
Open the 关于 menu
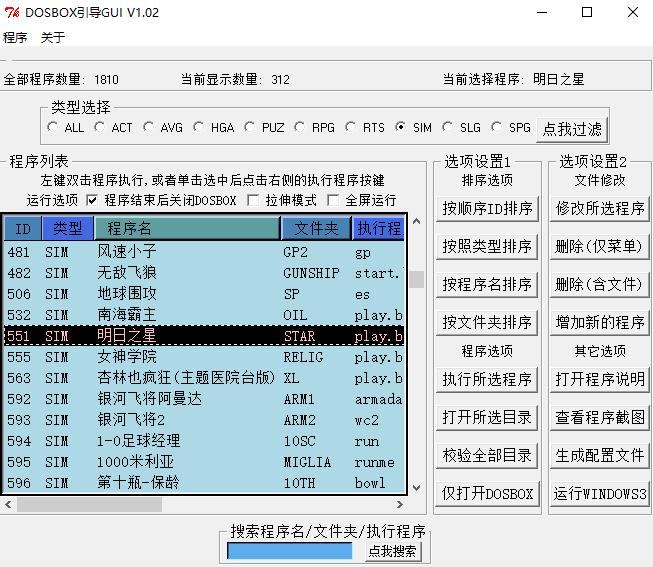click(x=53, y=37)
